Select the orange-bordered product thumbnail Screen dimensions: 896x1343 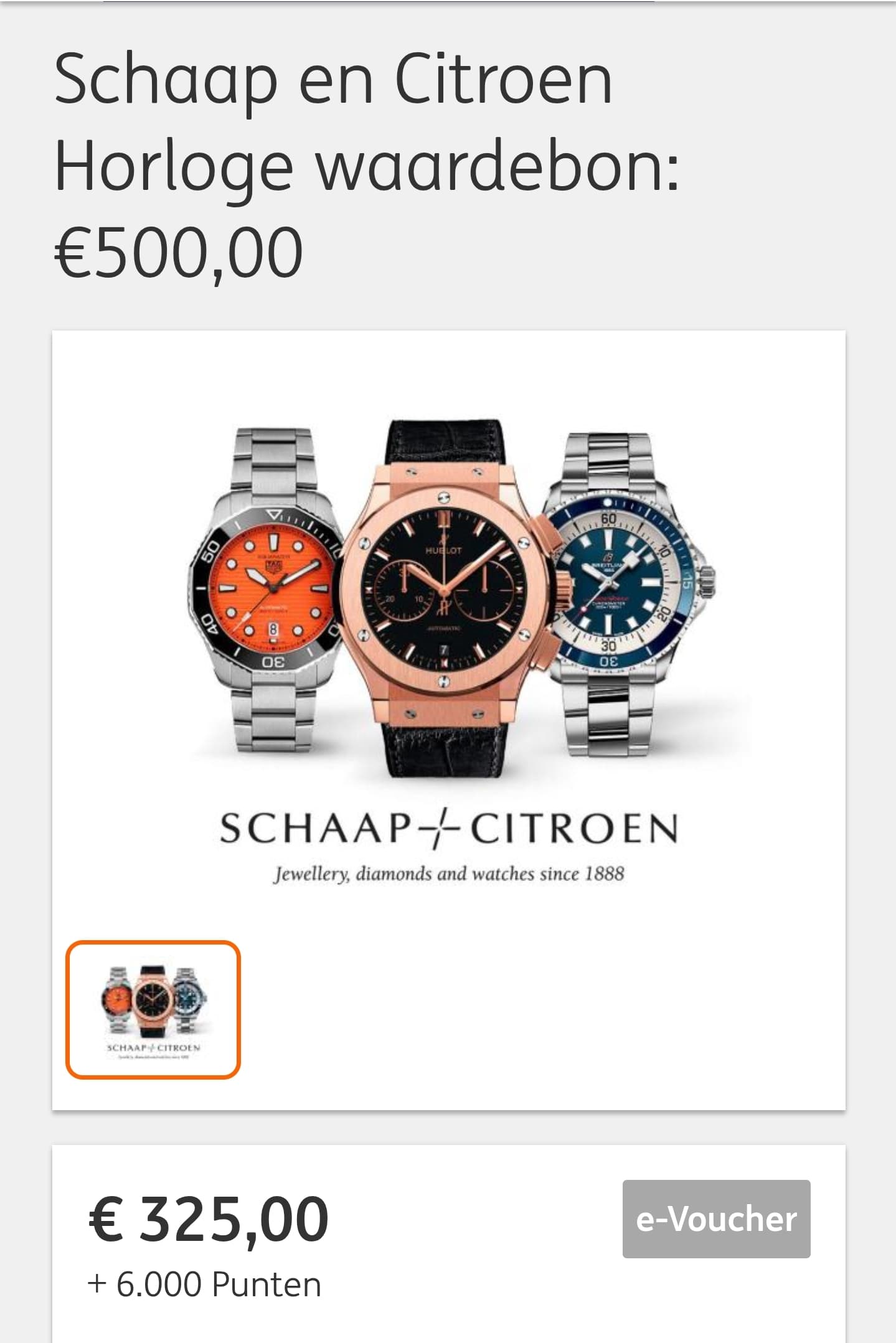pos(153,1009)
